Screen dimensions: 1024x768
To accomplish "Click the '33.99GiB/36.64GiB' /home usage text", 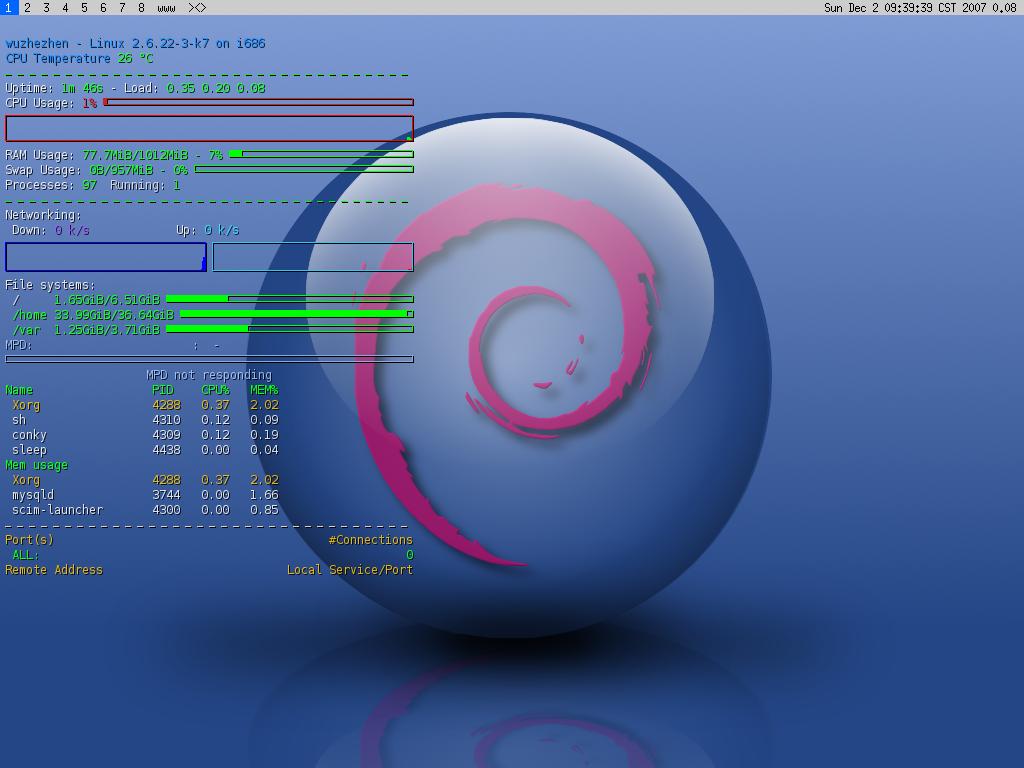I will (114, 315).
